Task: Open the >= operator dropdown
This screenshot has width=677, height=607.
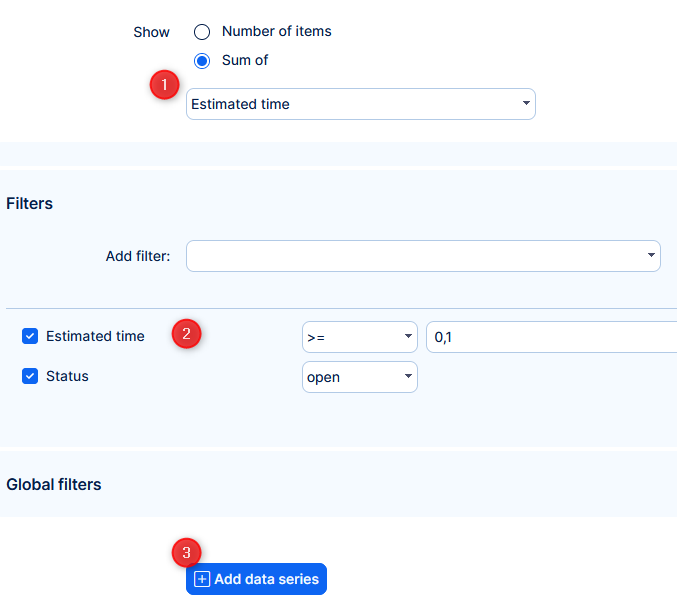Action: (359, 337)
